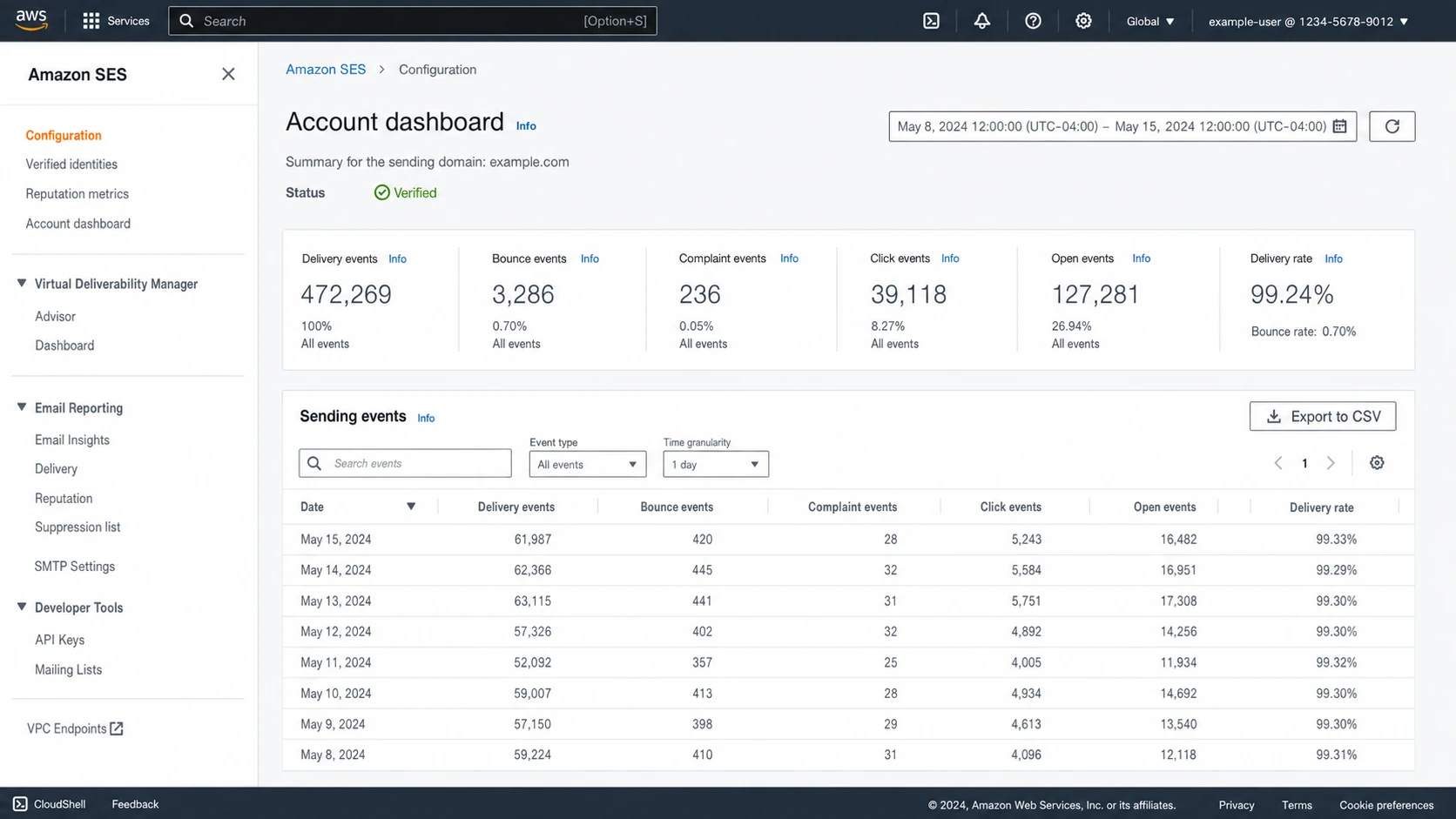1456x819 pixels.
Task: Open Info link for Complaint events
Action: click(x=789, y=258)
